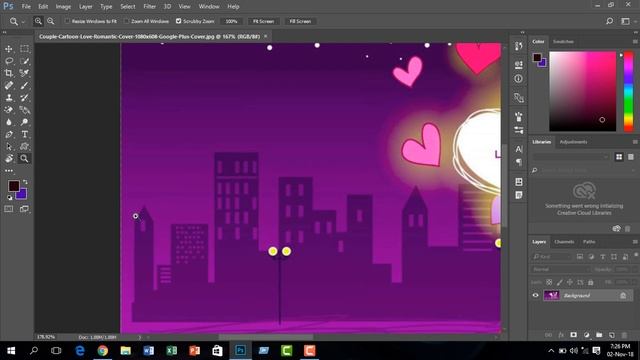The height and width of the screenshot is (360, 640).
Task: Select the Clone Stamp tool
Action: pos(9,98)
